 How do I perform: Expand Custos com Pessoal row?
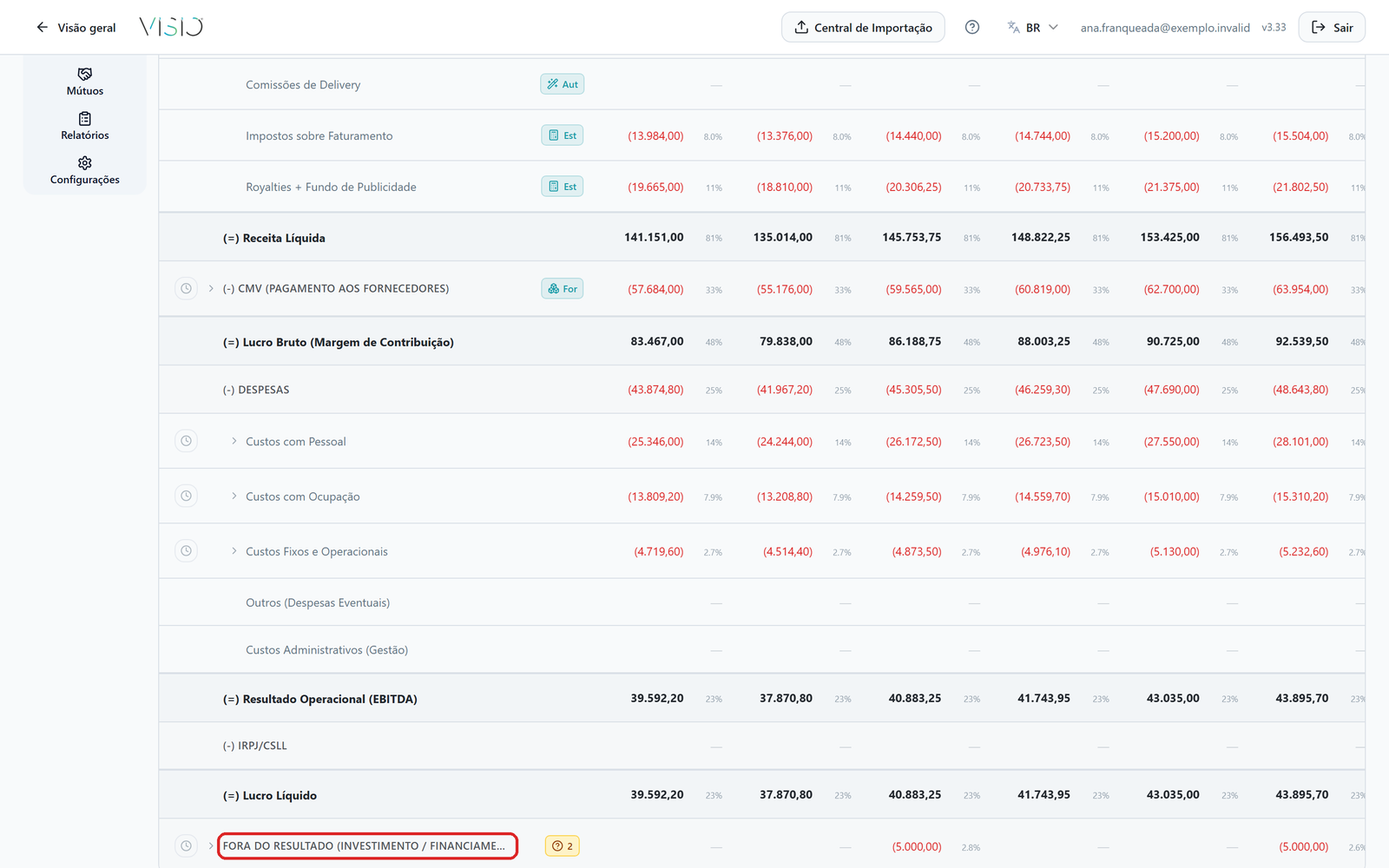(234, 441)
